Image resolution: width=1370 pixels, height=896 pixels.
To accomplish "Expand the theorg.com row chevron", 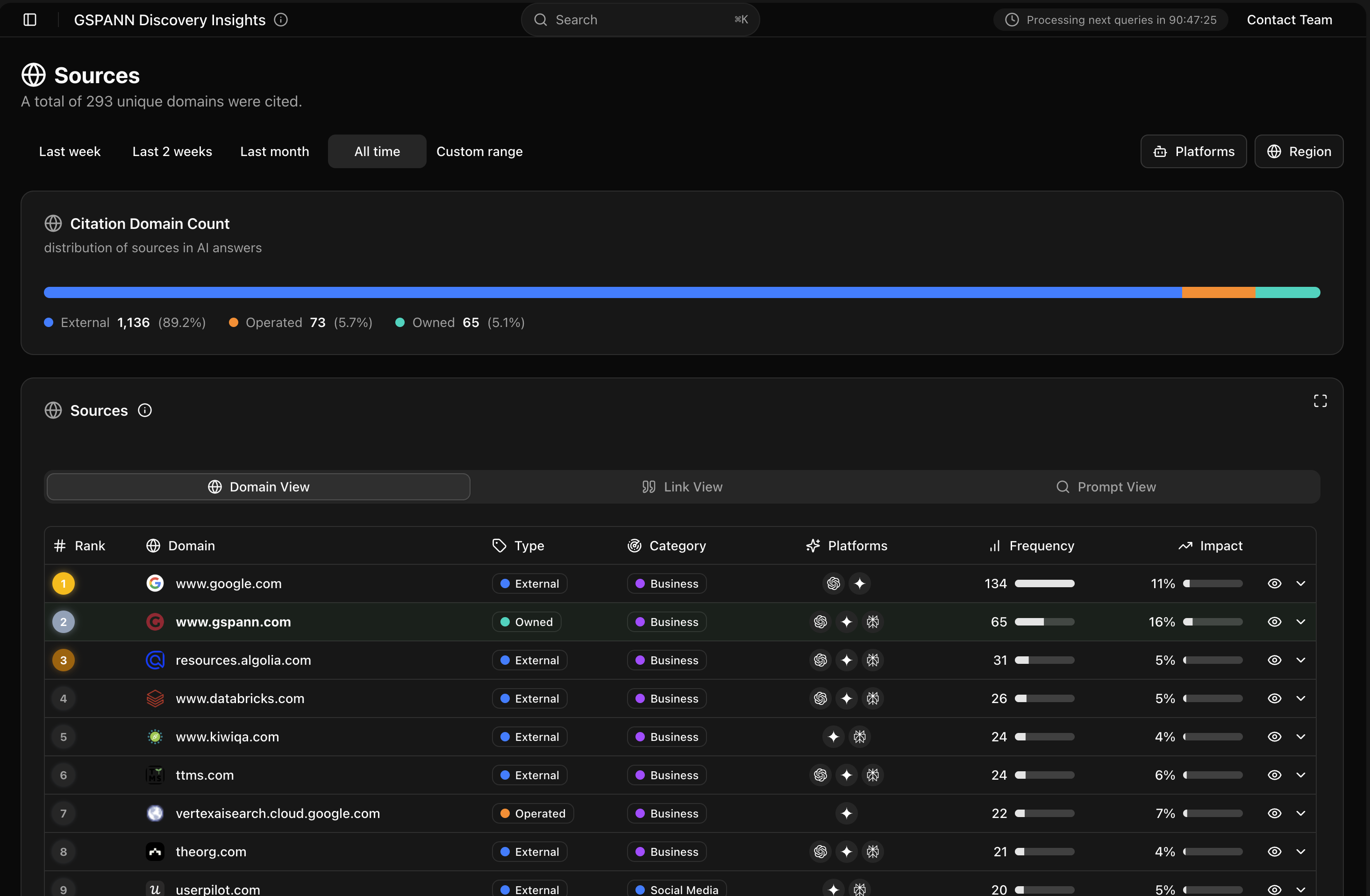I will click(x=1300, y=852).
